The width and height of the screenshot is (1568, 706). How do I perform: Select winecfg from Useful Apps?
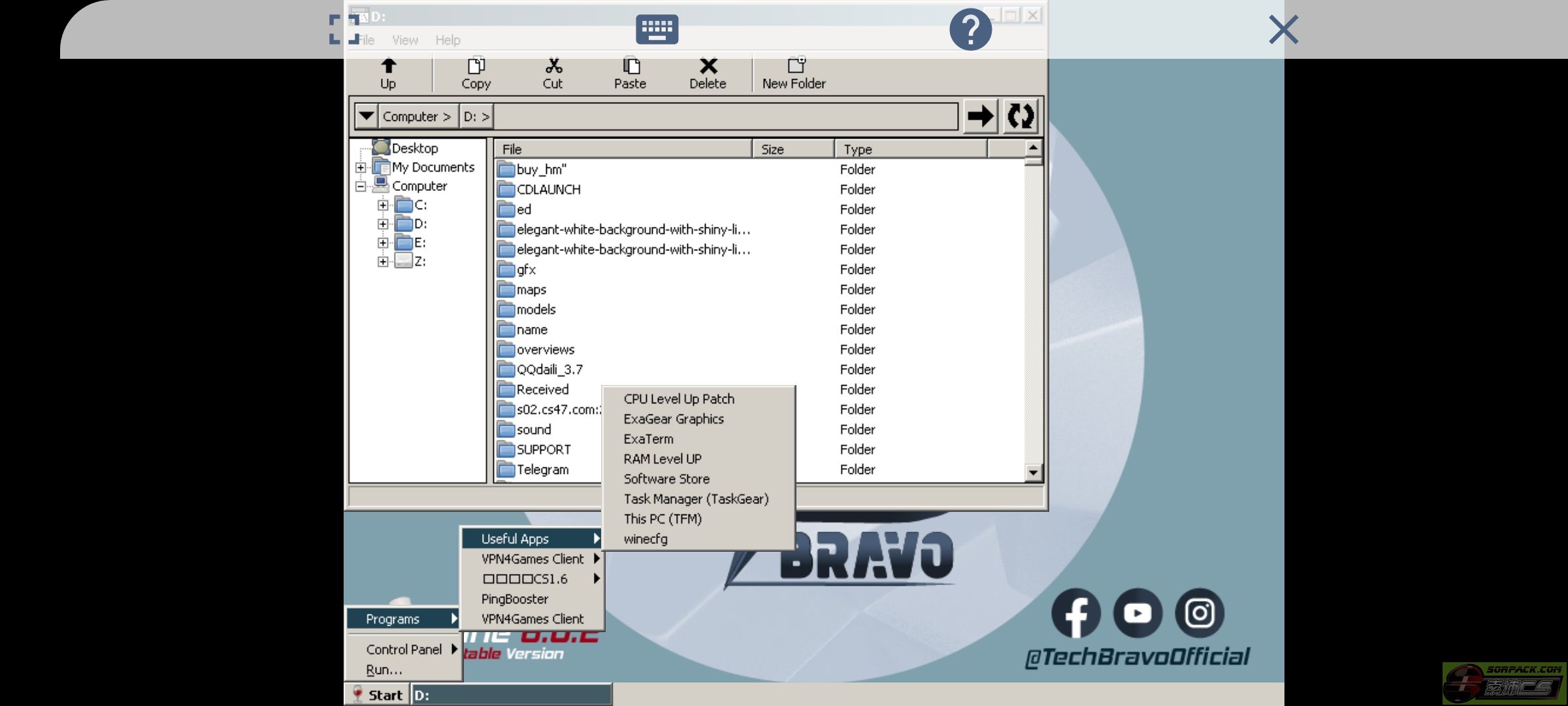[645, 539]
